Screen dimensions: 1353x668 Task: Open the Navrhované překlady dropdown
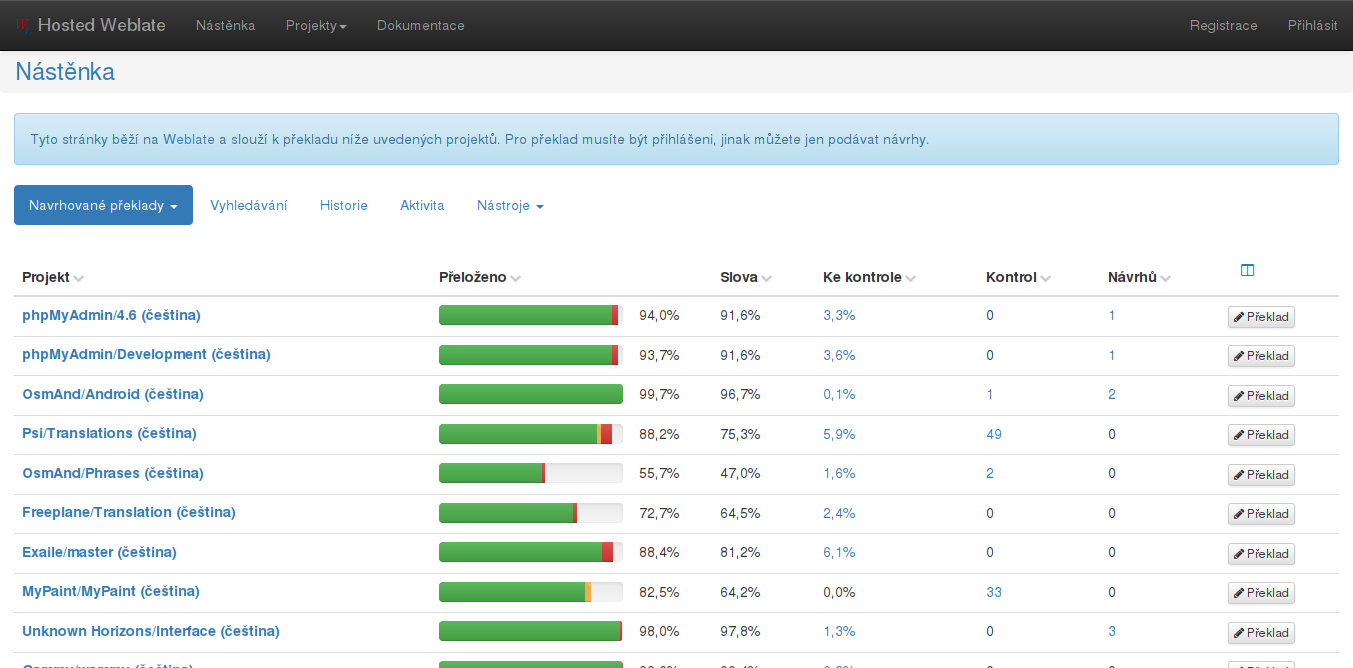click(x=103, y=205)
